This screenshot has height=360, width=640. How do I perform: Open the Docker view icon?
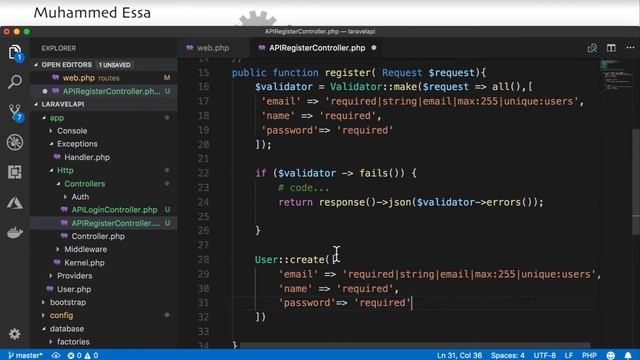point(15,233)
